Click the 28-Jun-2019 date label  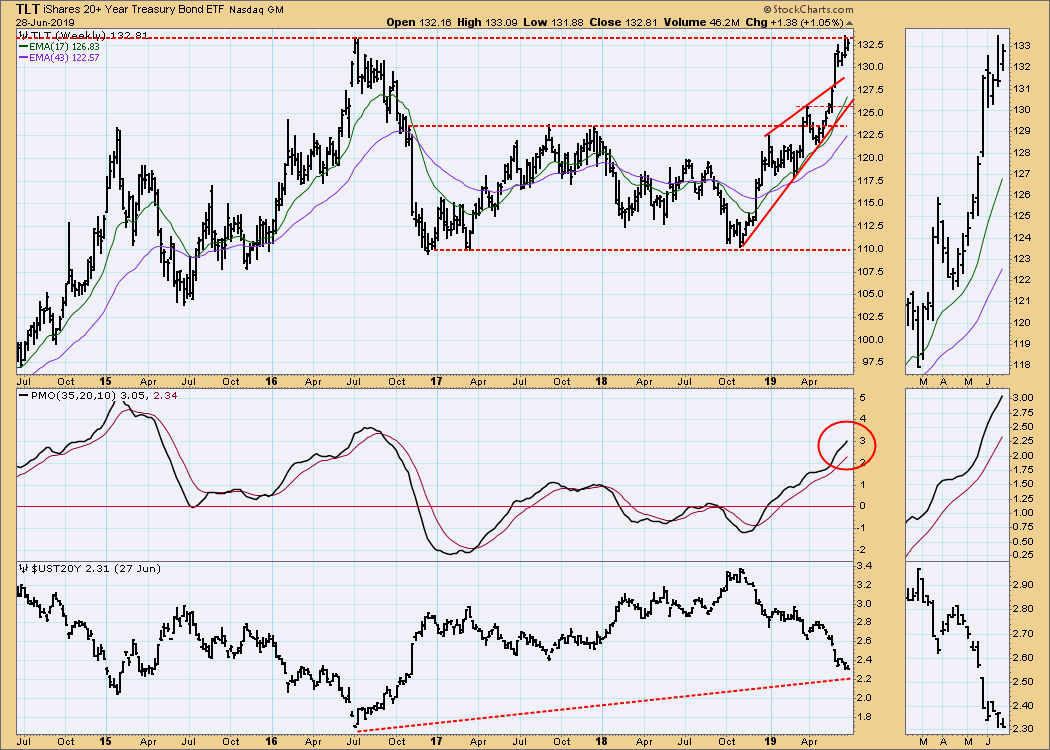44,22
